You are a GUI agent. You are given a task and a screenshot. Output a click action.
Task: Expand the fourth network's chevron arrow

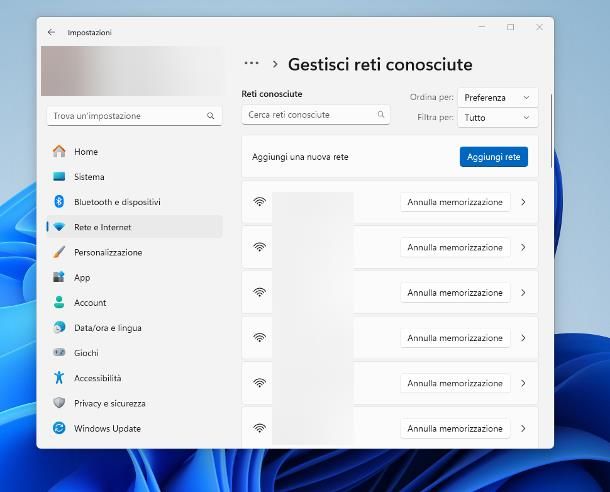(523, 338)
